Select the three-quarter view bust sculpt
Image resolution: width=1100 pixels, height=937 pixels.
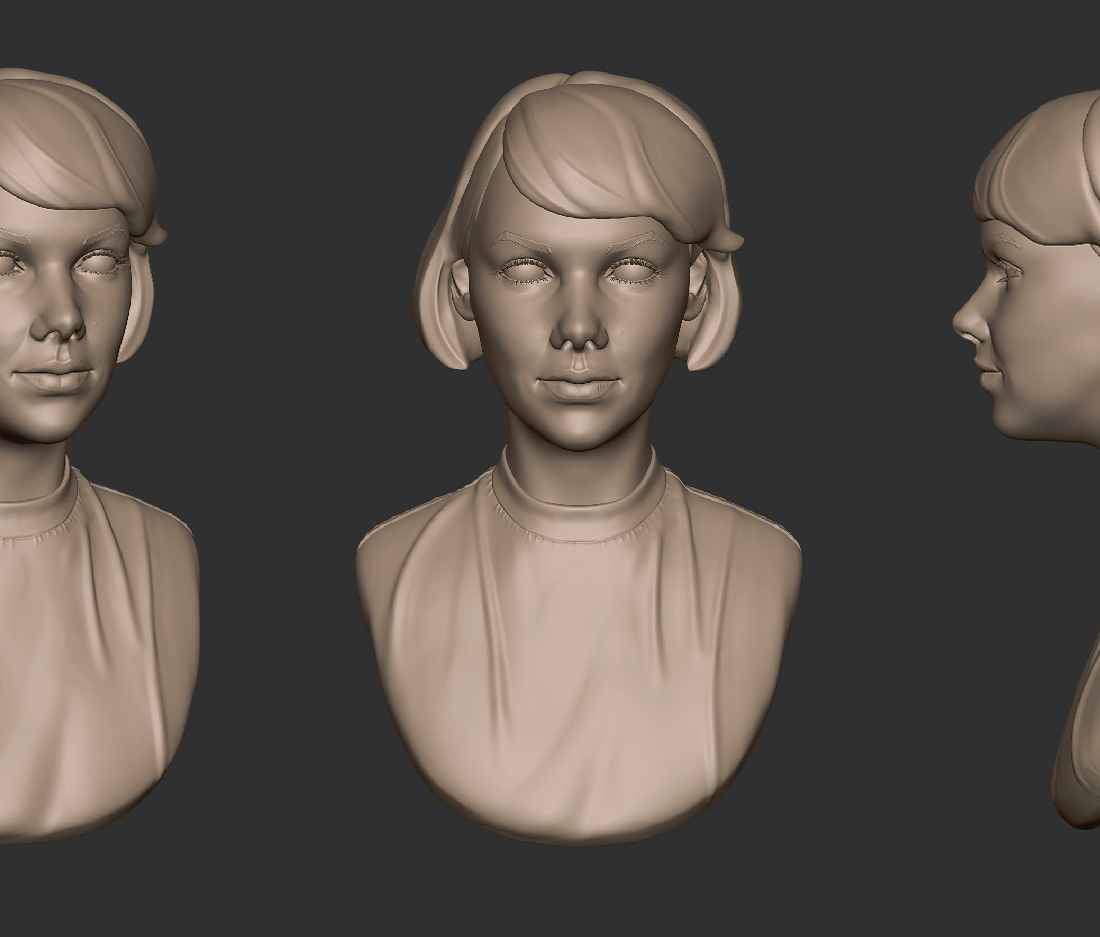pyautogui.click(x=98, y=456)
